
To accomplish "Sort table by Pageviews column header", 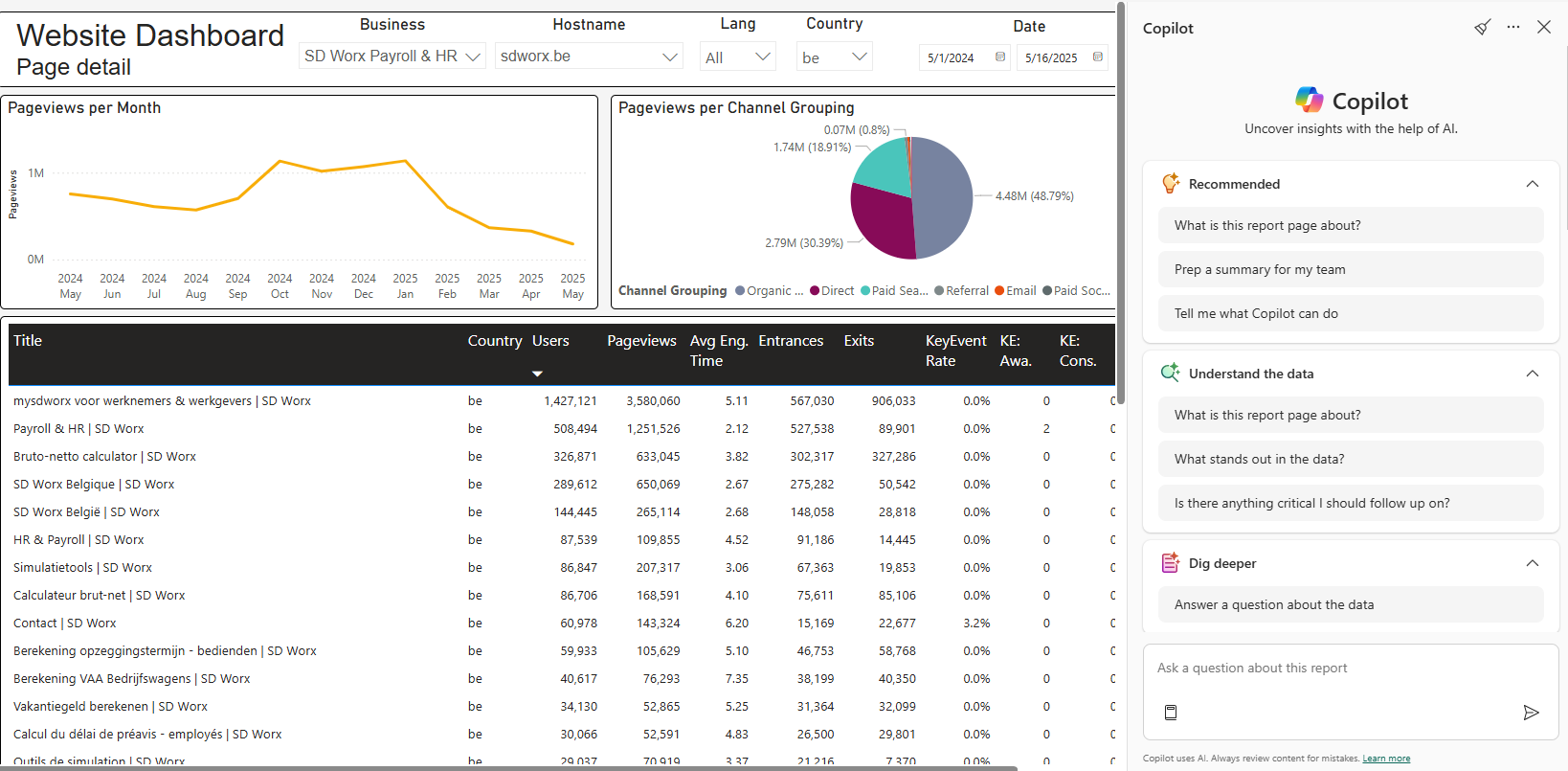I will coord(641,341).
